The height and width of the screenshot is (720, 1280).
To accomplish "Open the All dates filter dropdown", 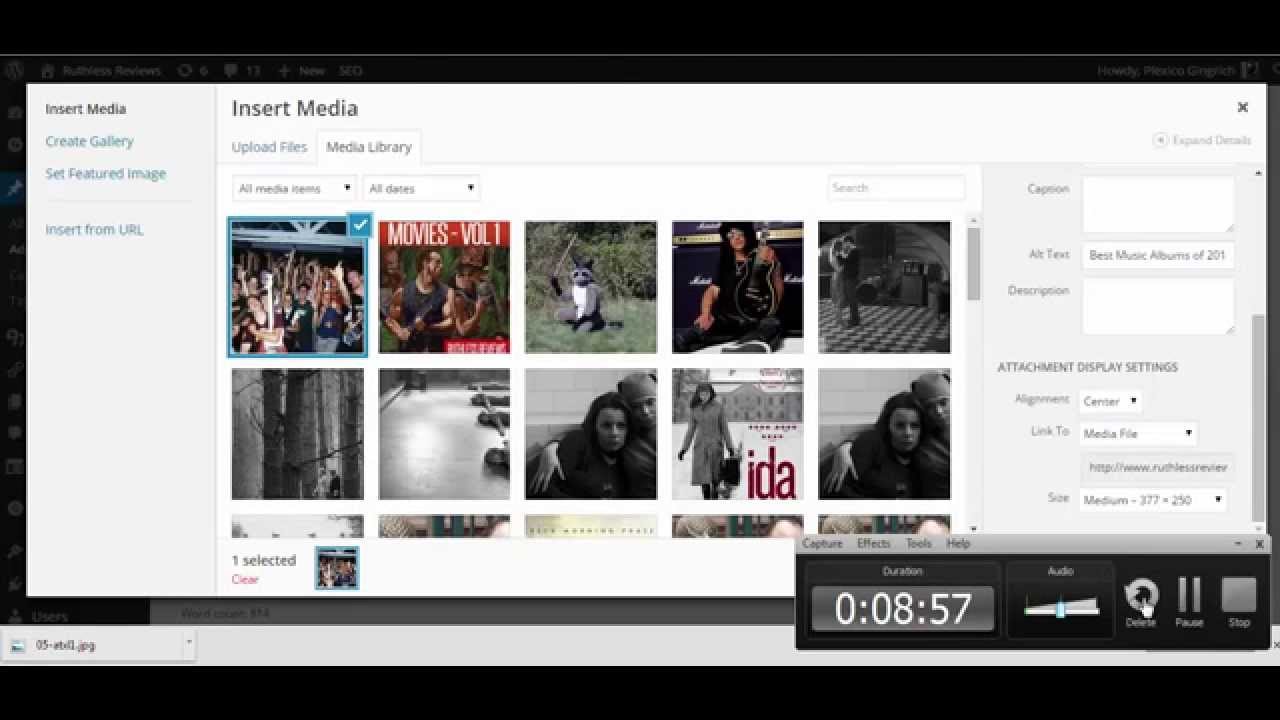I will [421, 188].
